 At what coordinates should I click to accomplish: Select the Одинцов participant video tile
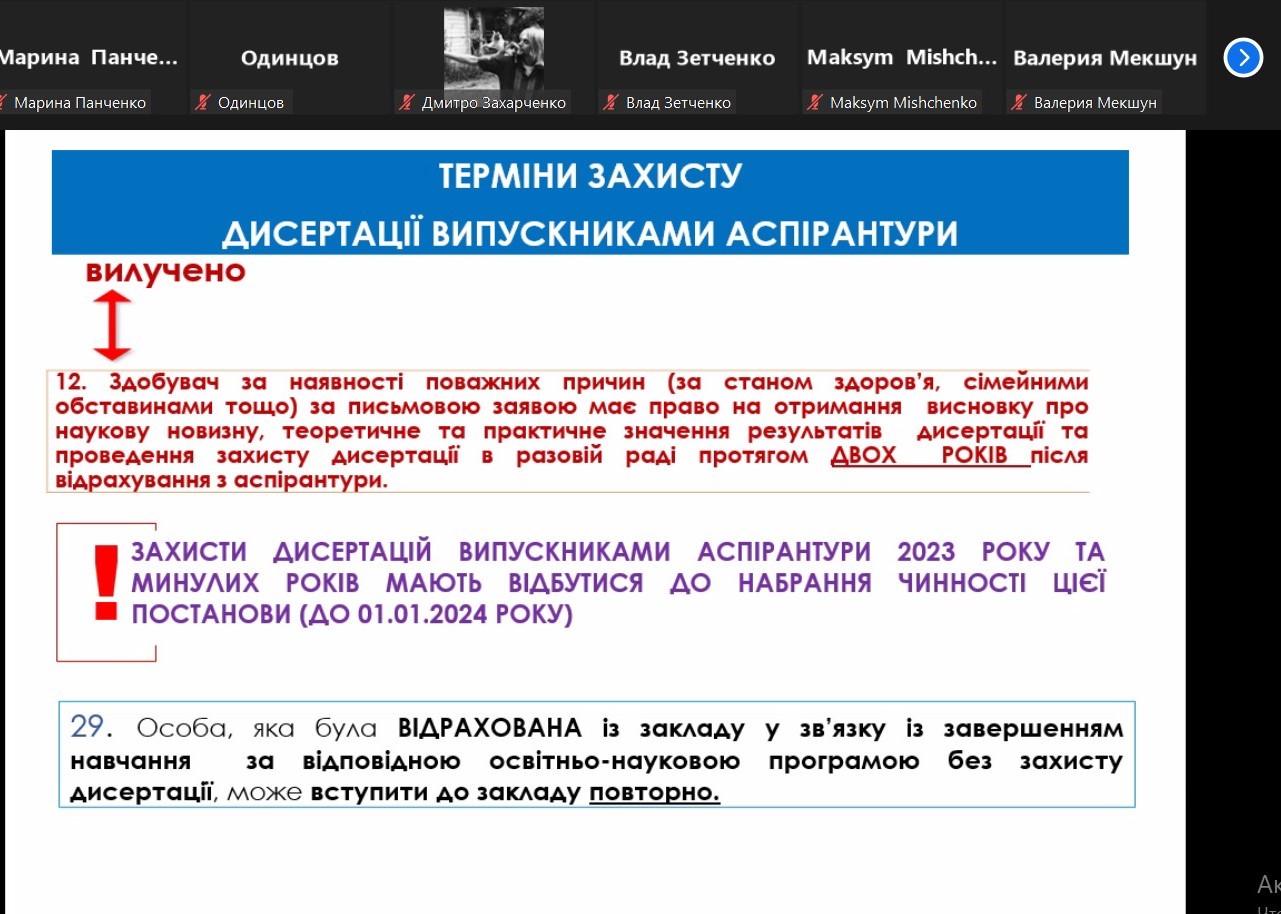tap(289, 57)
